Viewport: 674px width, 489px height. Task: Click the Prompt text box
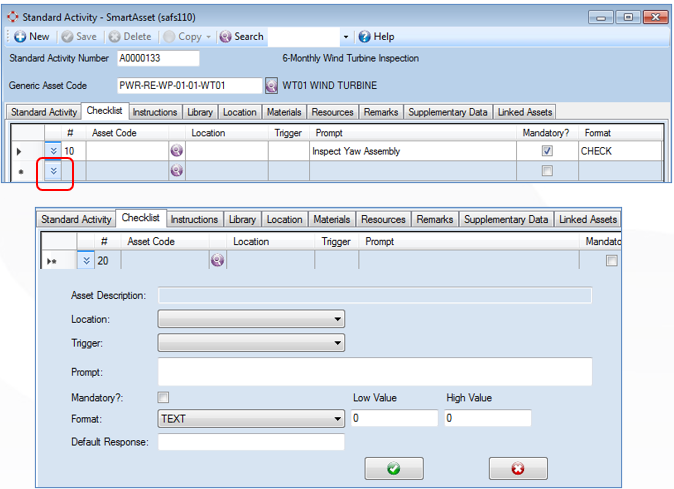click(x=375, y=372)
